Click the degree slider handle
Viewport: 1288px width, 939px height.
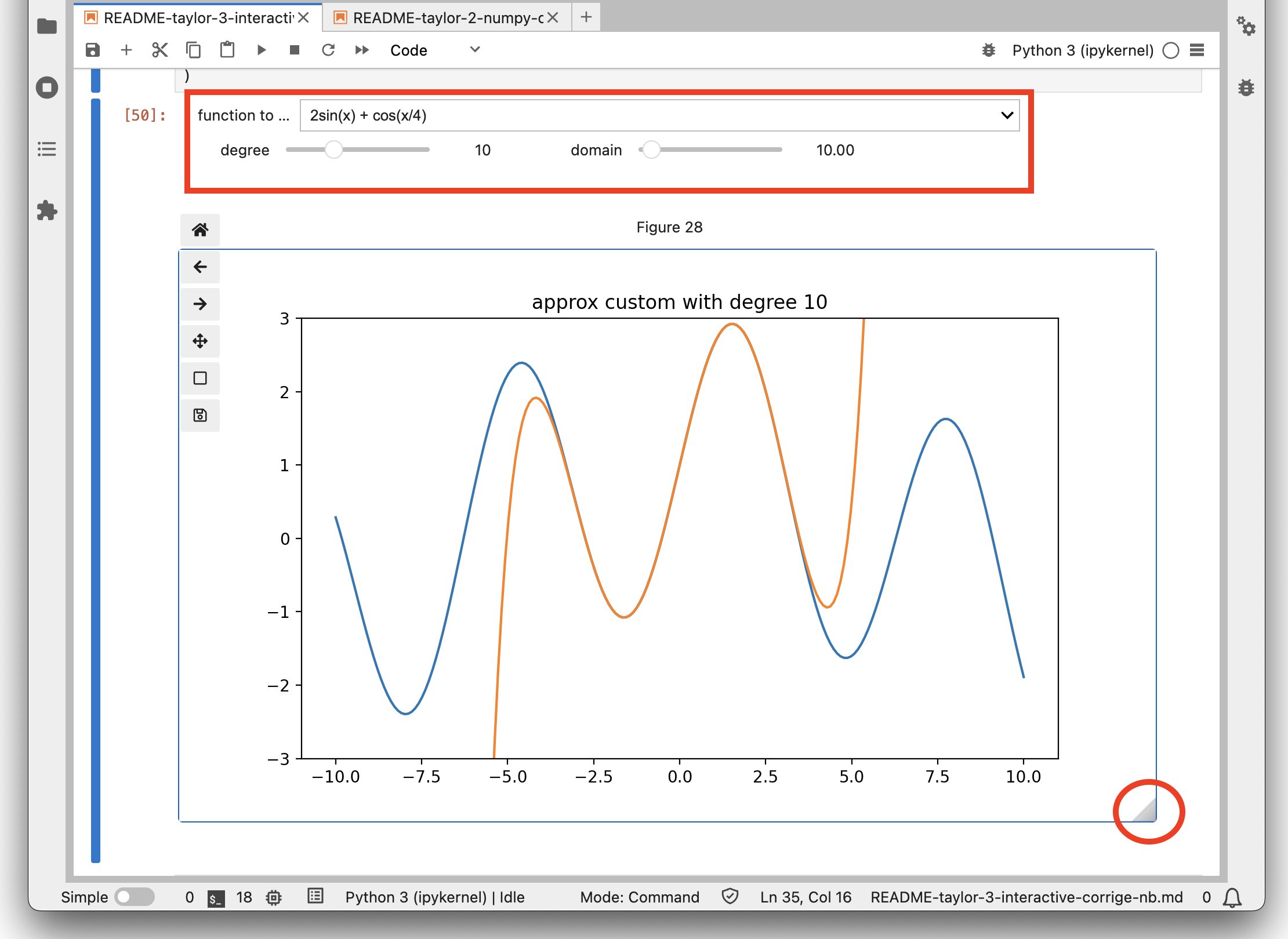(333, 150)
